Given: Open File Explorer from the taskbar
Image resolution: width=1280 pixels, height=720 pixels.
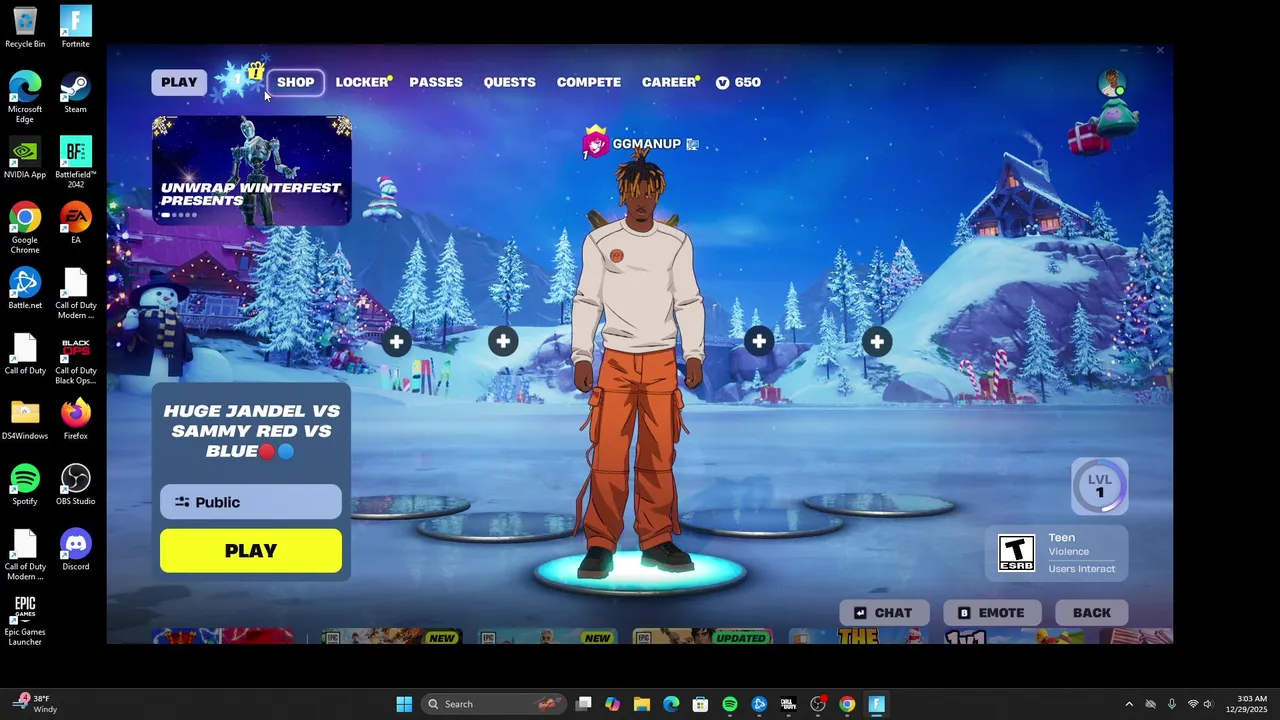Looking at the screenshot, I should [x=642, y=704].
